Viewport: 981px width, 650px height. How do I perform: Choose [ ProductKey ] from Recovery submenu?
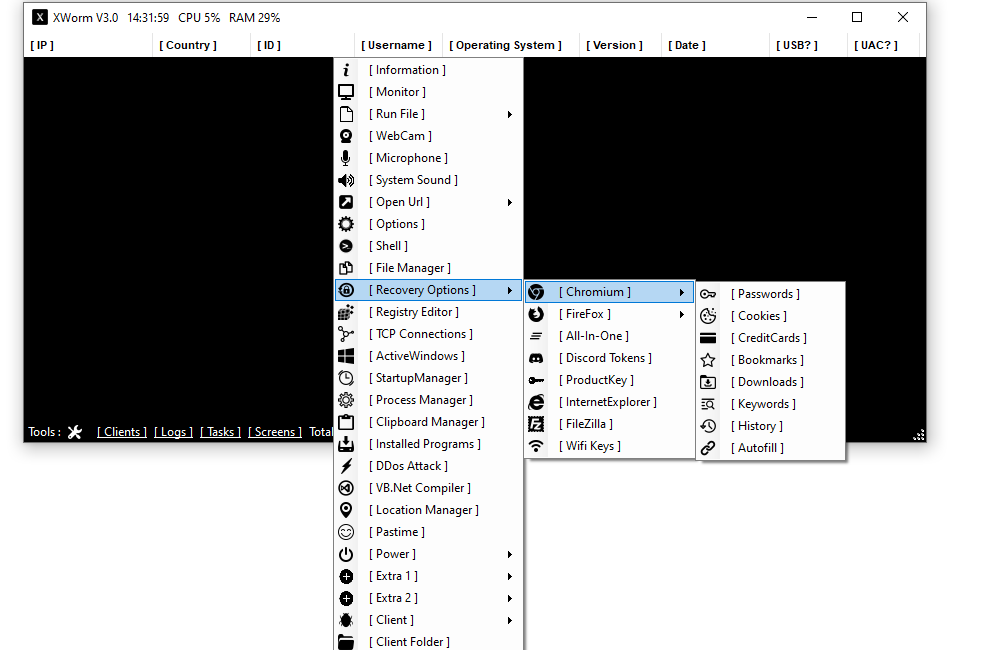(x=609, y=380)
